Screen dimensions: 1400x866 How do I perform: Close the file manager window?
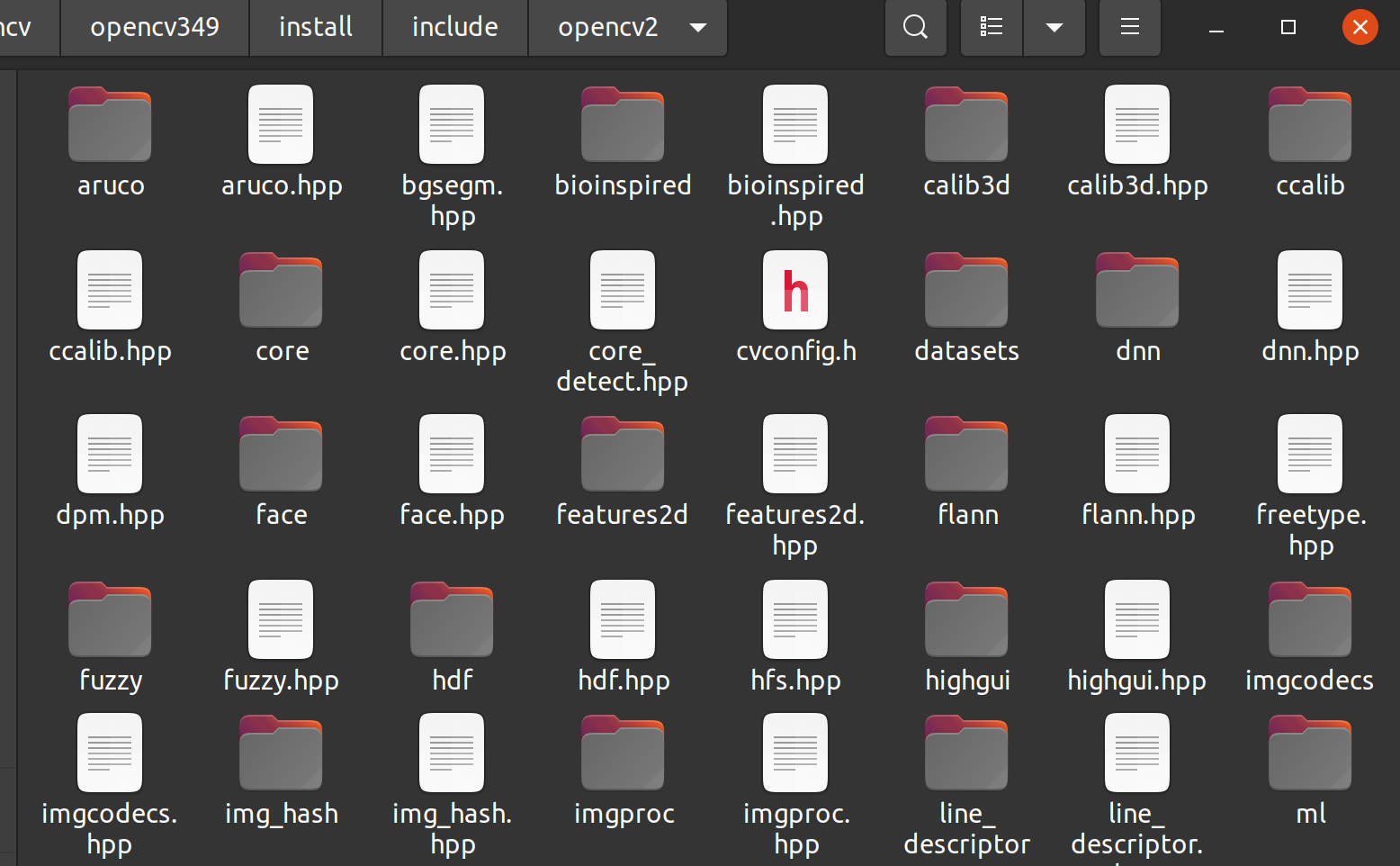1360,27
